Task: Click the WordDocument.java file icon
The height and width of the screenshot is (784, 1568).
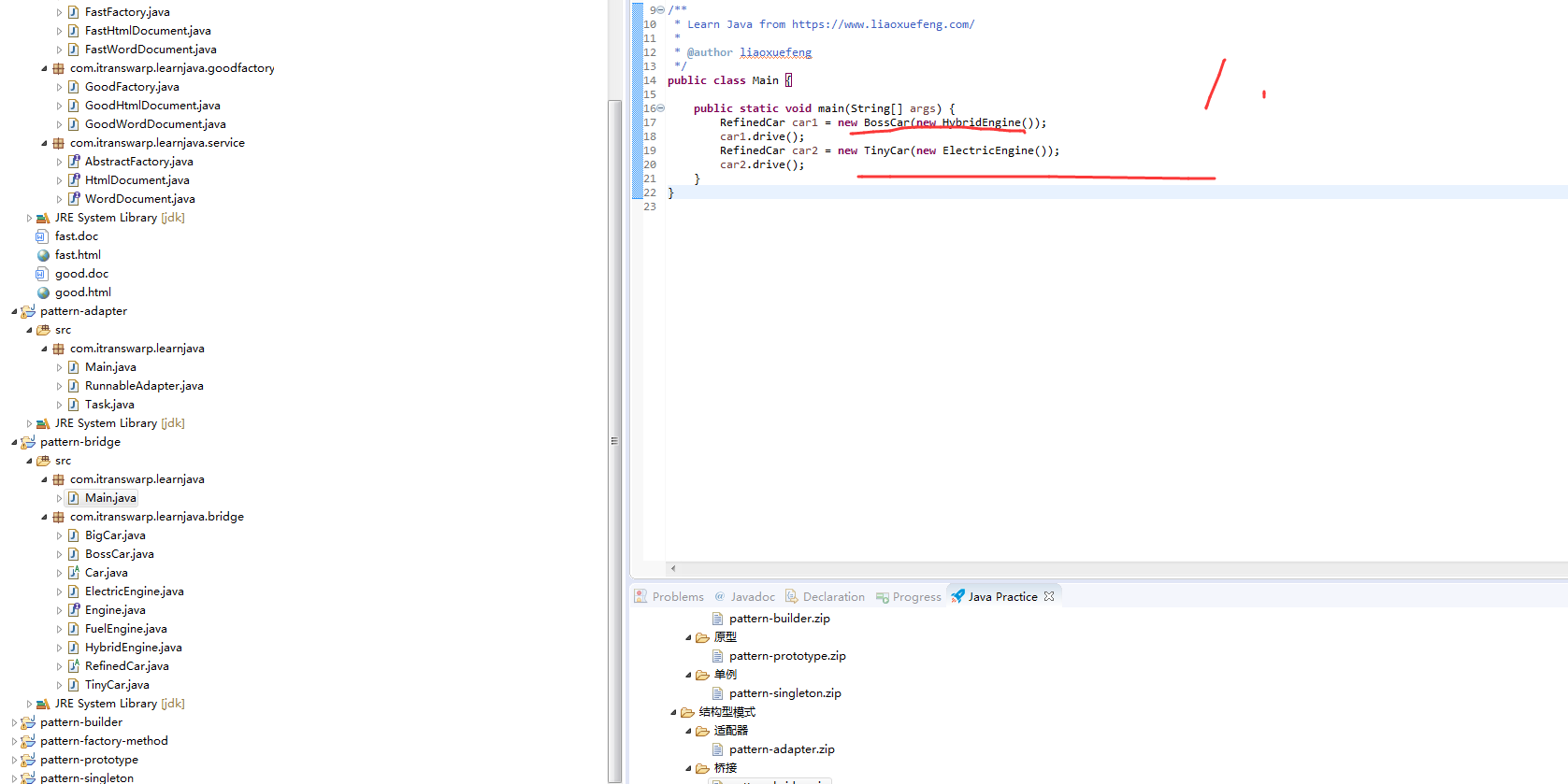Action: [73, 199]
